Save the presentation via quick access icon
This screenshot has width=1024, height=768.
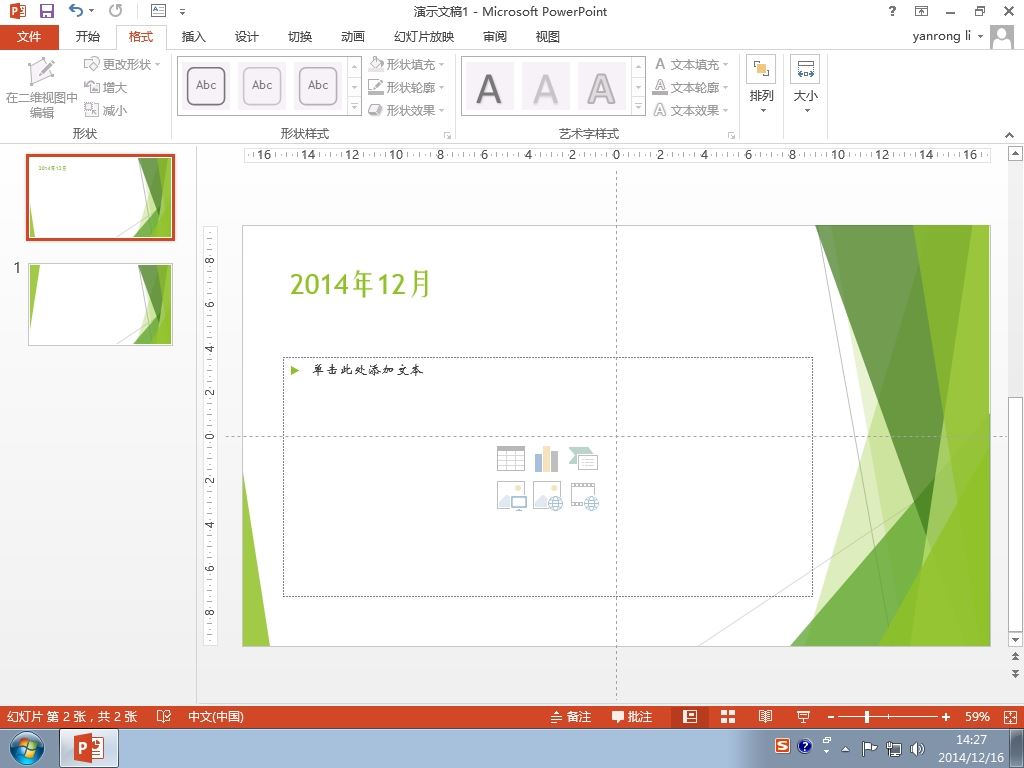pos(46,11)
